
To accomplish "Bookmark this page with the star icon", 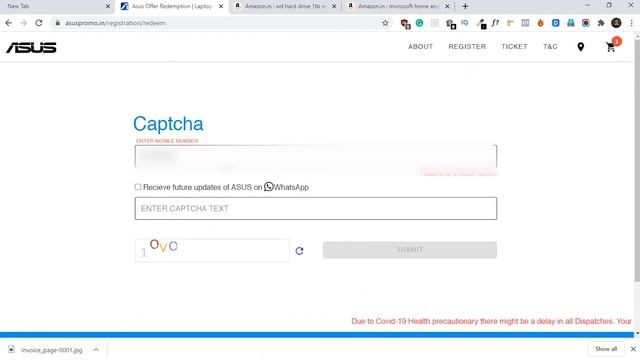I will pos(385,23).
